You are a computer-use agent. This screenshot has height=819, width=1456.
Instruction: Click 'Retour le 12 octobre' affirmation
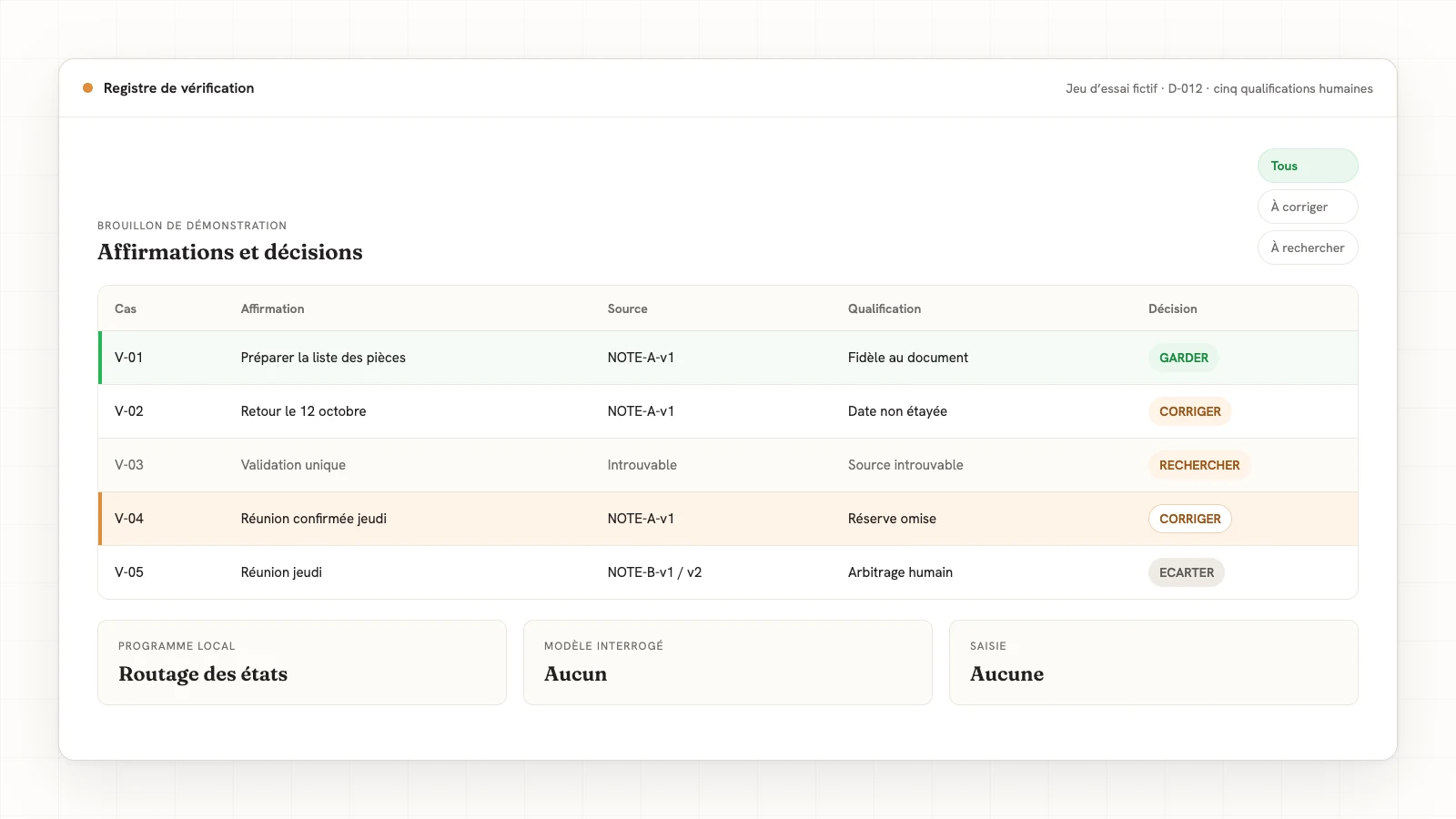[303, 411]
